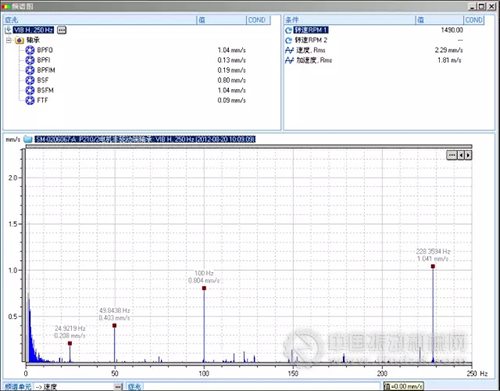Open spectrum unit dropdown at bottom
Screen dimensions: 500x391
pyautogui.click(x=118, y=387)
